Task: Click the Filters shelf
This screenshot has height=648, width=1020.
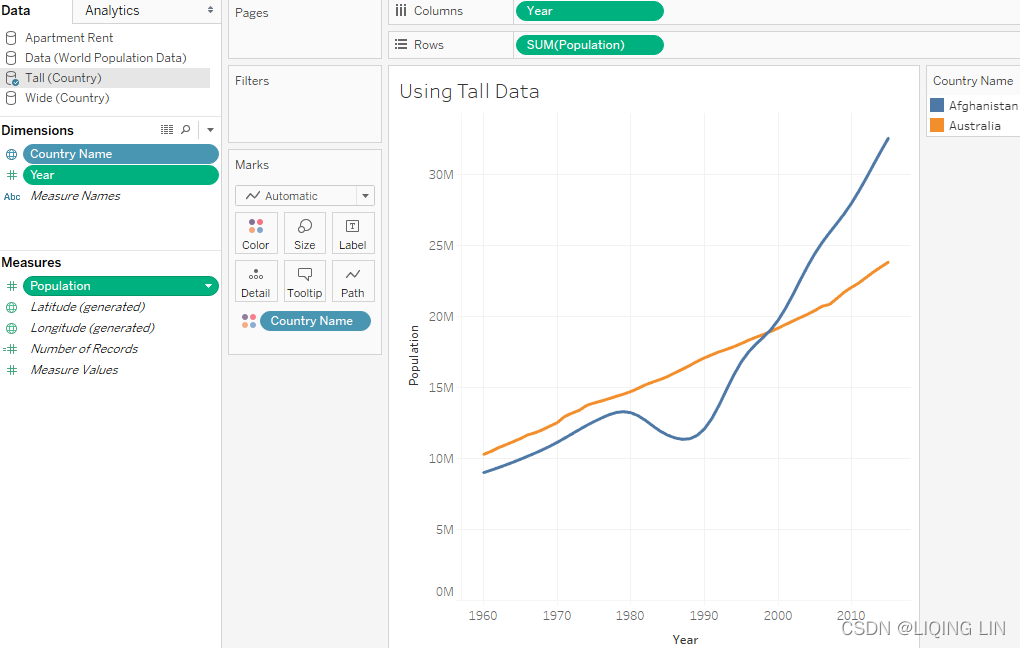Action: (x=304, y=104)
